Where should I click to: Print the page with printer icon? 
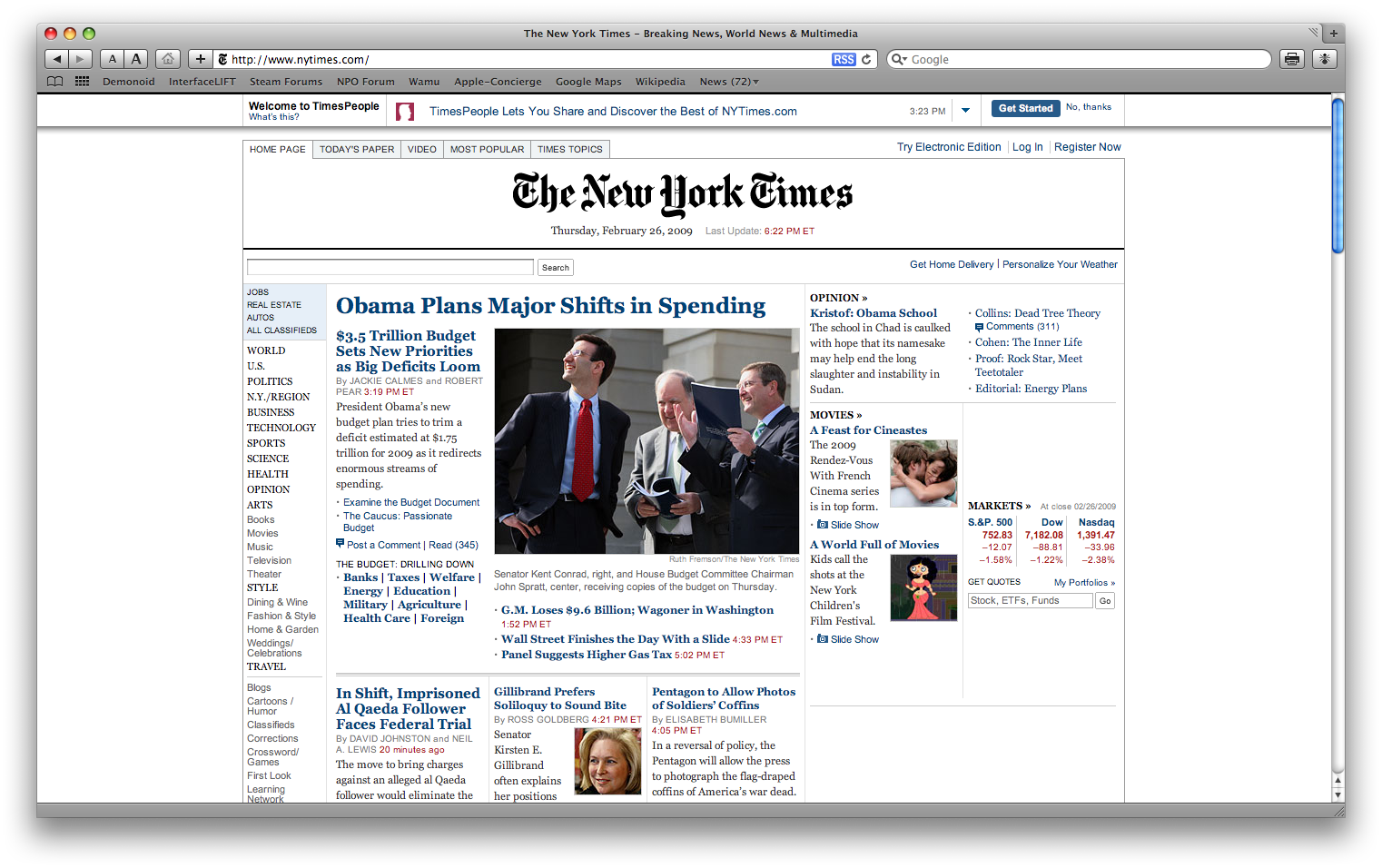[x=1291, y=59]
